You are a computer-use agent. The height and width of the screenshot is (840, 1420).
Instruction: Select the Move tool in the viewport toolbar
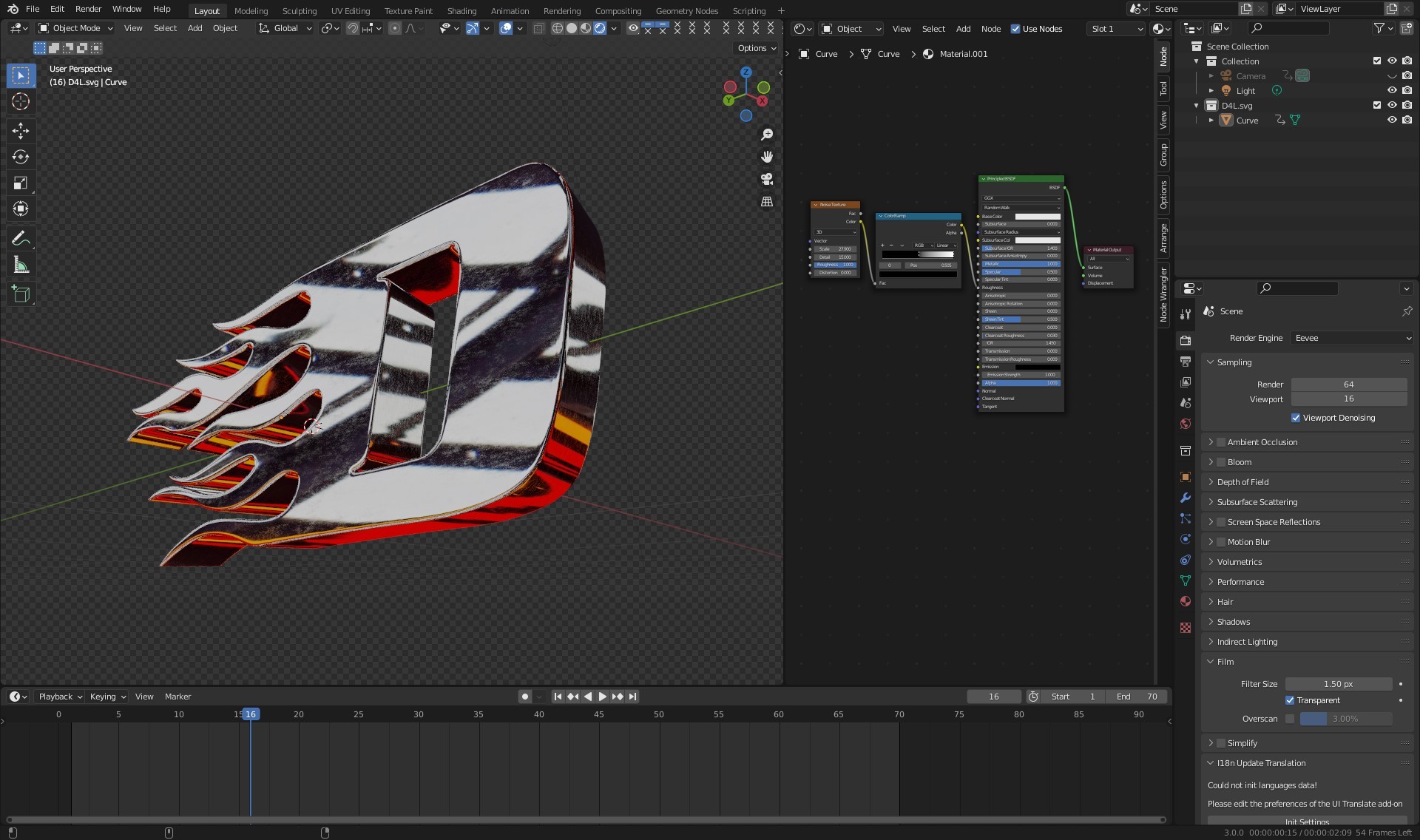[x=21, y=131]
